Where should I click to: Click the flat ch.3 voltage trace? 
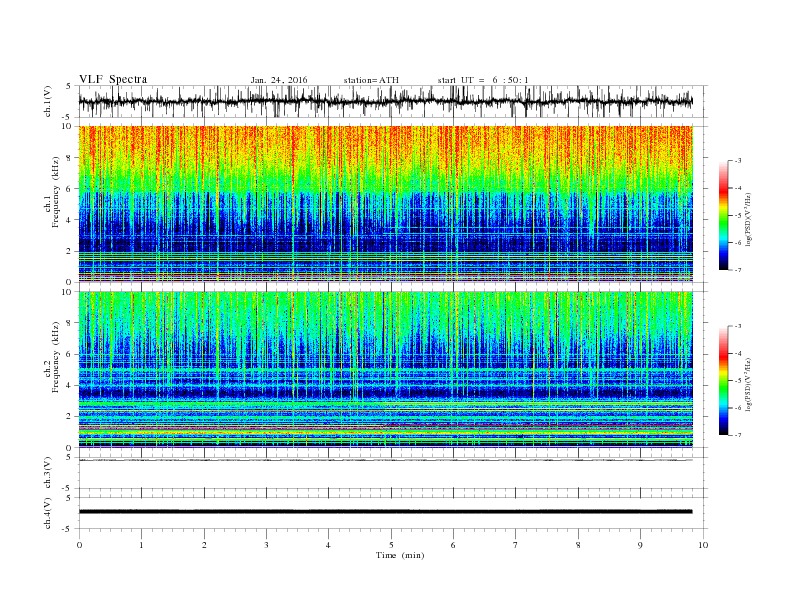[385, 460]
